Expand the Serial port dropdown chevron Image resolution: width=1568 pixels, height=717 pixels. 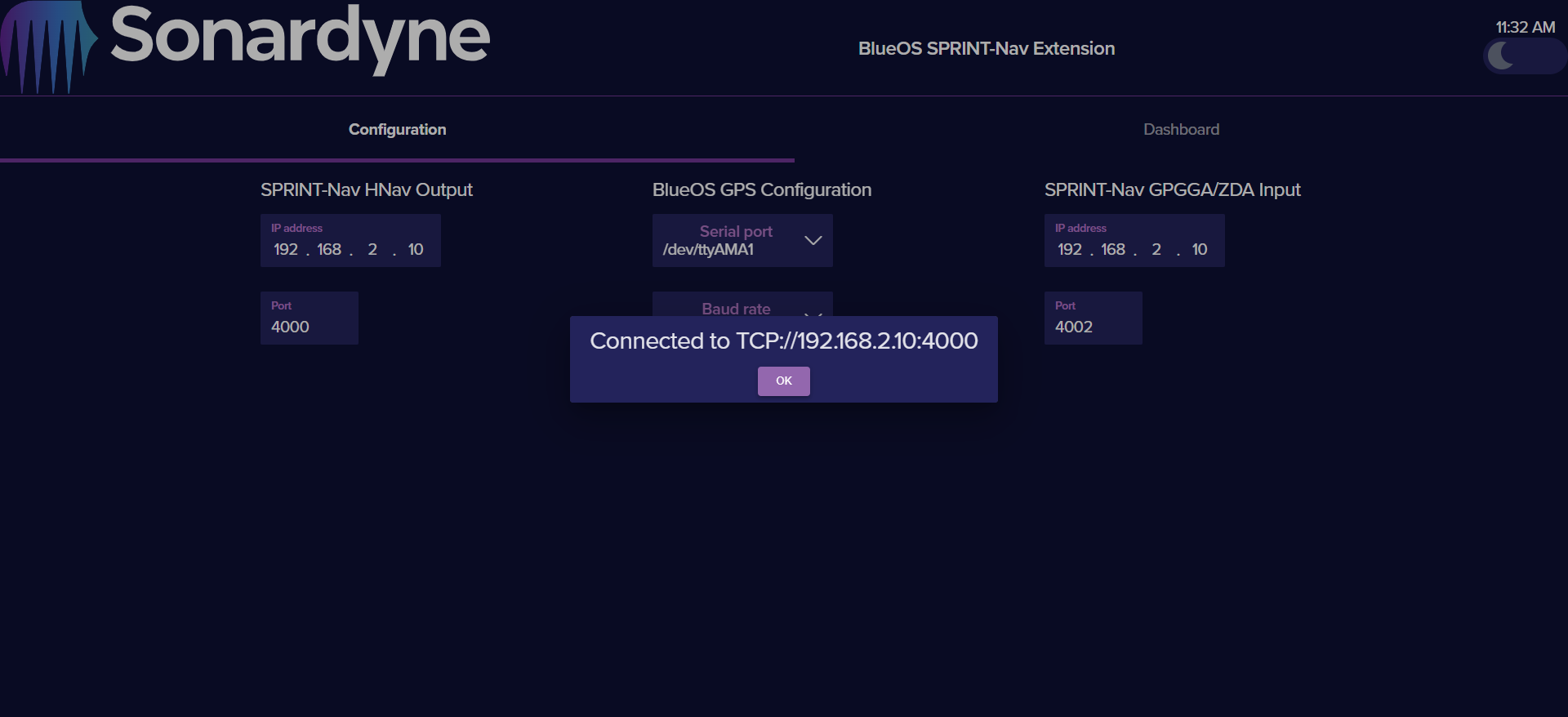coord(813,240)
